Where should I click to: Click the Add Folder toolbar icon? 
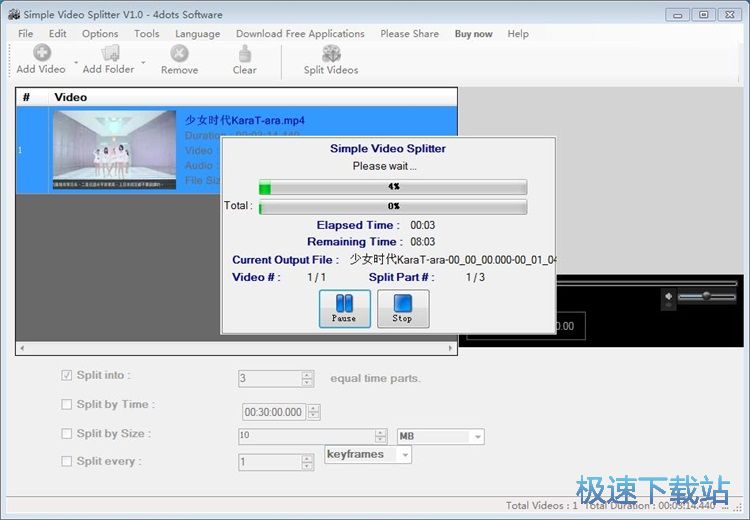pos(109,53)
